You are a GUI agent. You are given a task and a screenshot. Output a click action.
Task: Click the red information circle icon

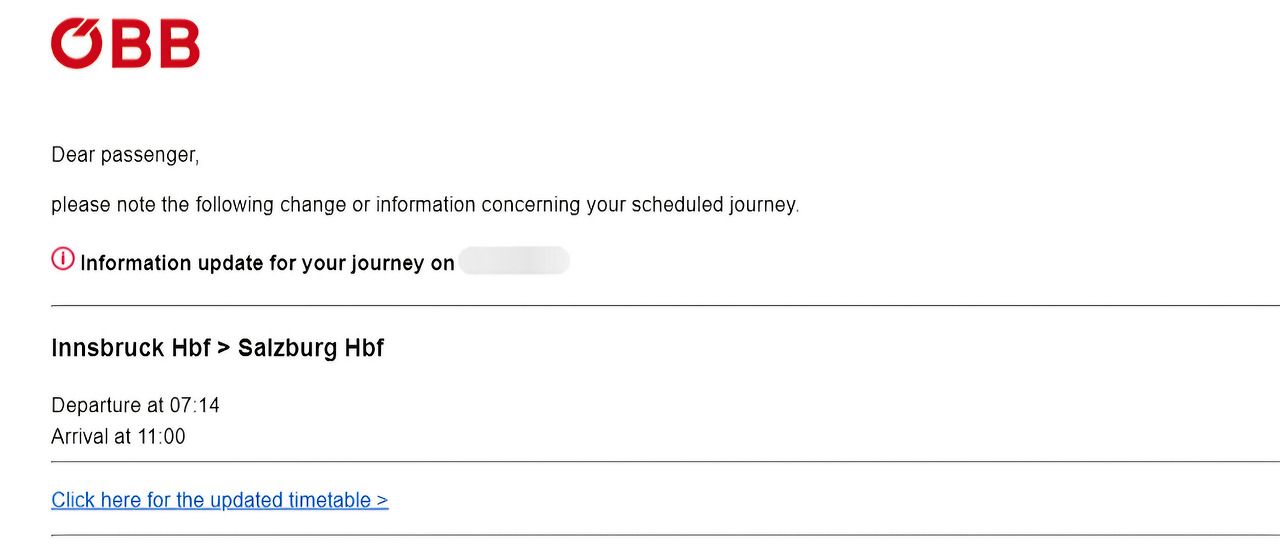coord(62,260)
